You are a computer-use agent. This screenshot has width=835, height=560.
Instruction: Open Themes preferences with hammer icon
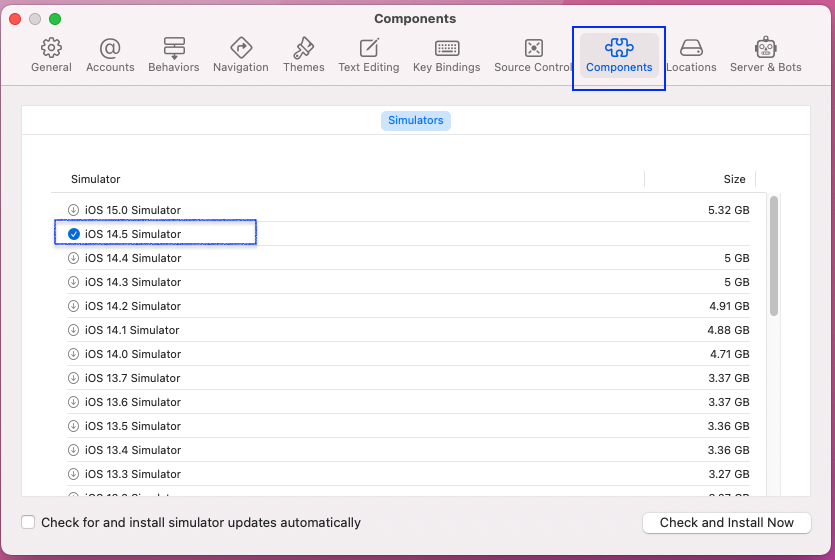(x=304, y=55)
